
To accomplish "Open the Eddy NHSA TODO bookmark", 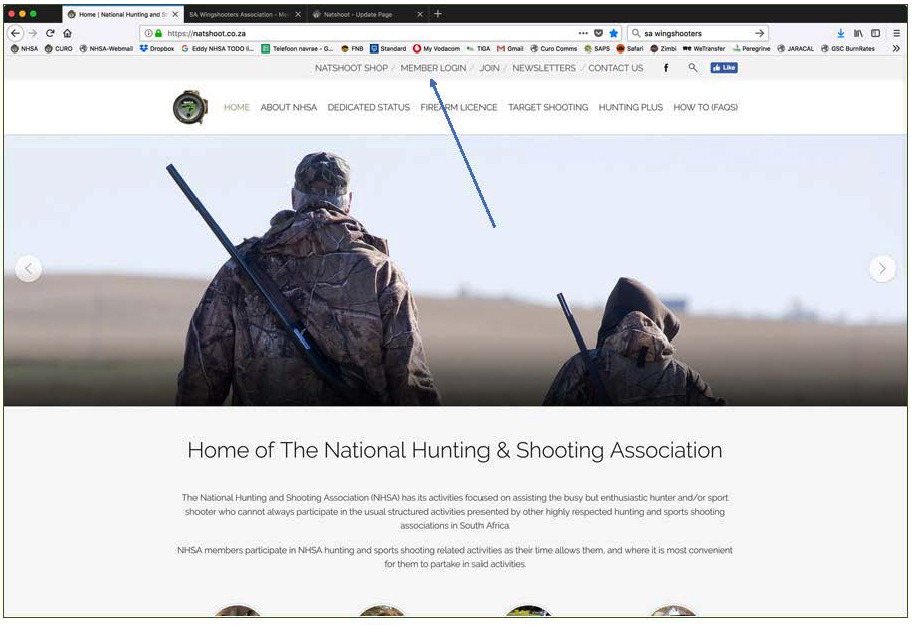I will [217, 48].
